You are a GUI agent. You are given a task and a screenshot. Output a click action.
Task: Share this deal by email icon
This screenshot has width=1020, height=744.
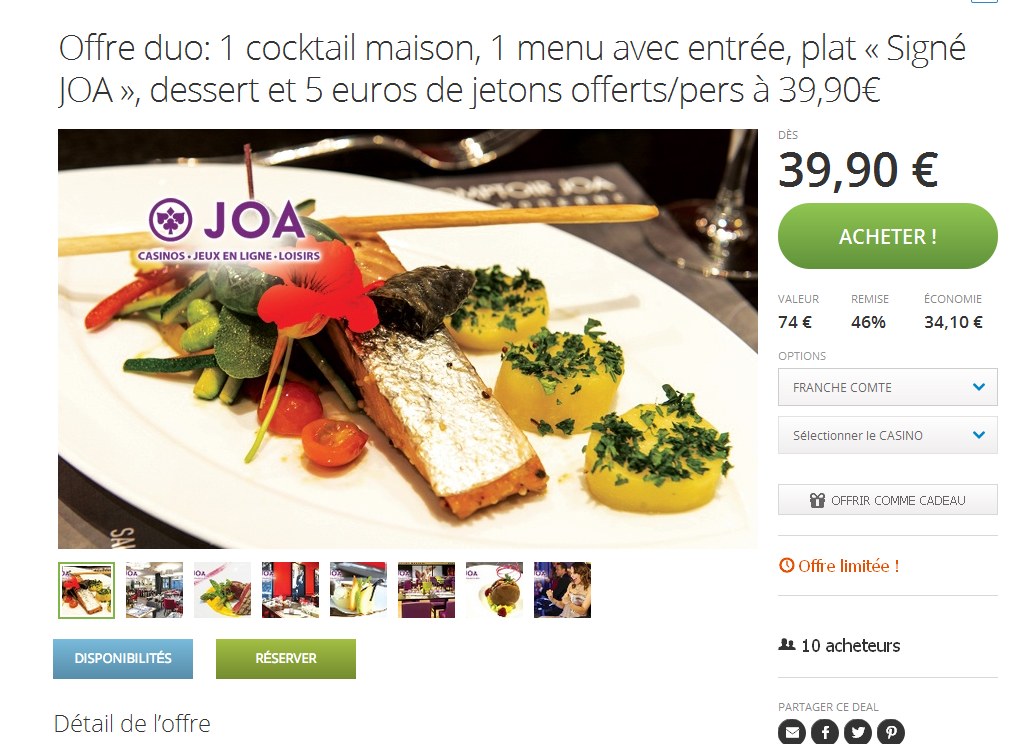(792, 732)
